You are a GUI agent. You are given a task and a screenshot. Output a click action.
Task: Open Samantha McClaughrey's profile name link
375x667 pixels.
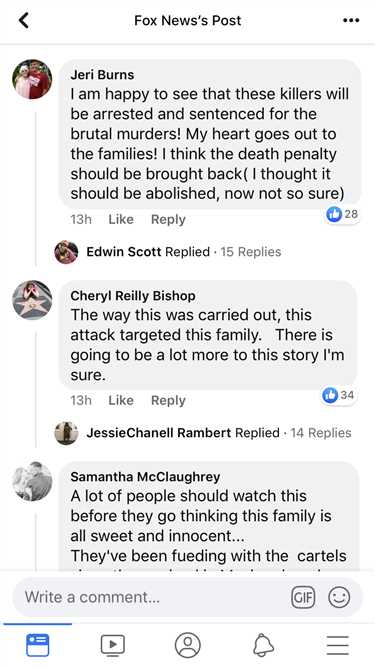point(145,476)
